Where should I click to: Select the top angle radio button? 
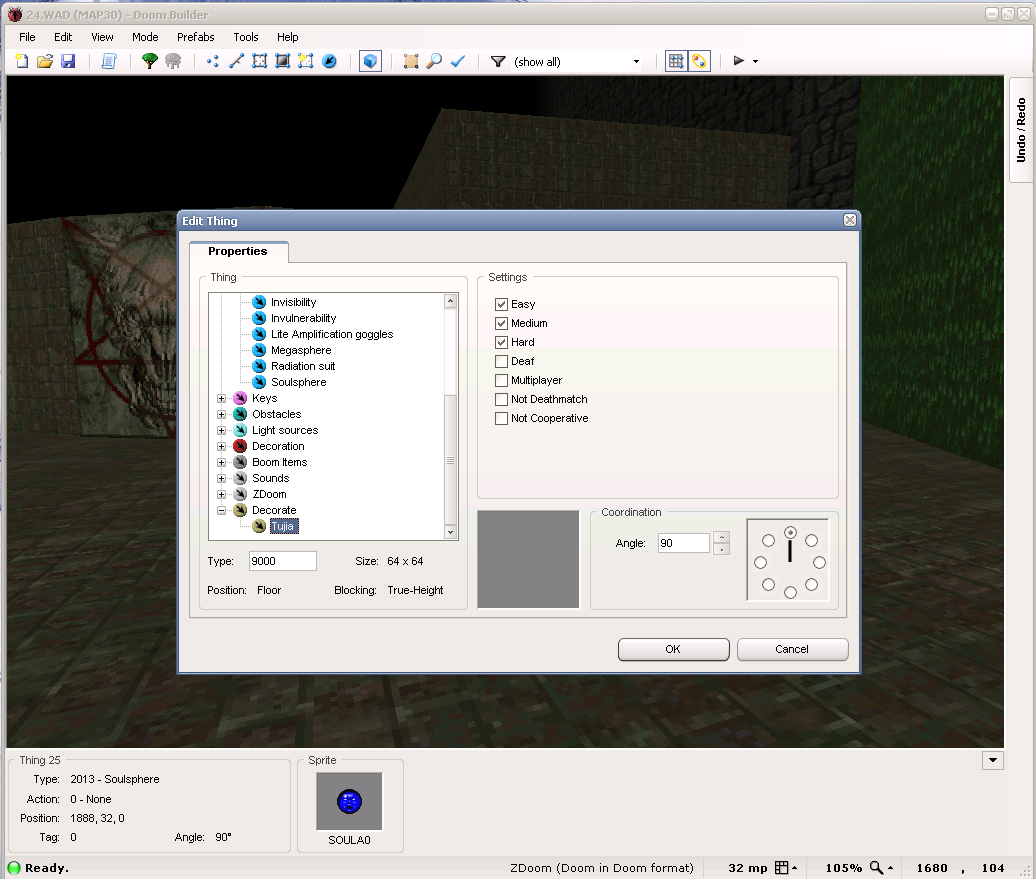pos(790,533)
